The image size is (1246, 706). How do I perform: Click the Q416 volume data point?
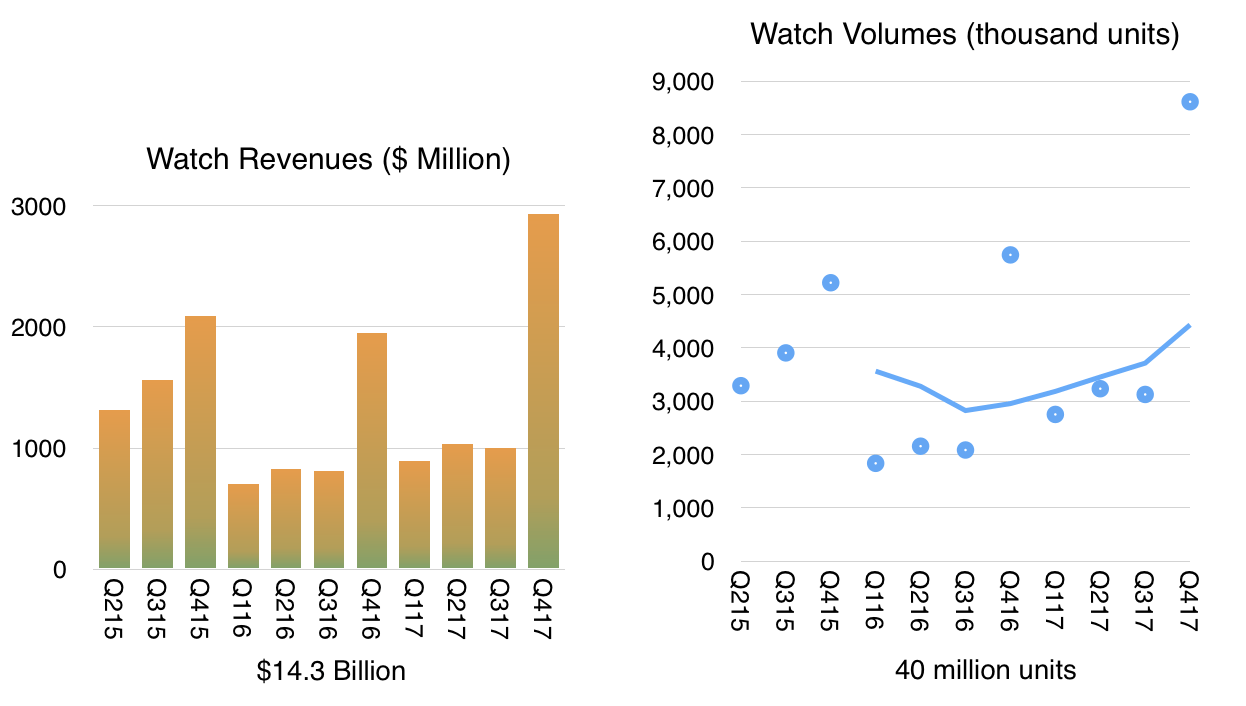(1010, 255)
